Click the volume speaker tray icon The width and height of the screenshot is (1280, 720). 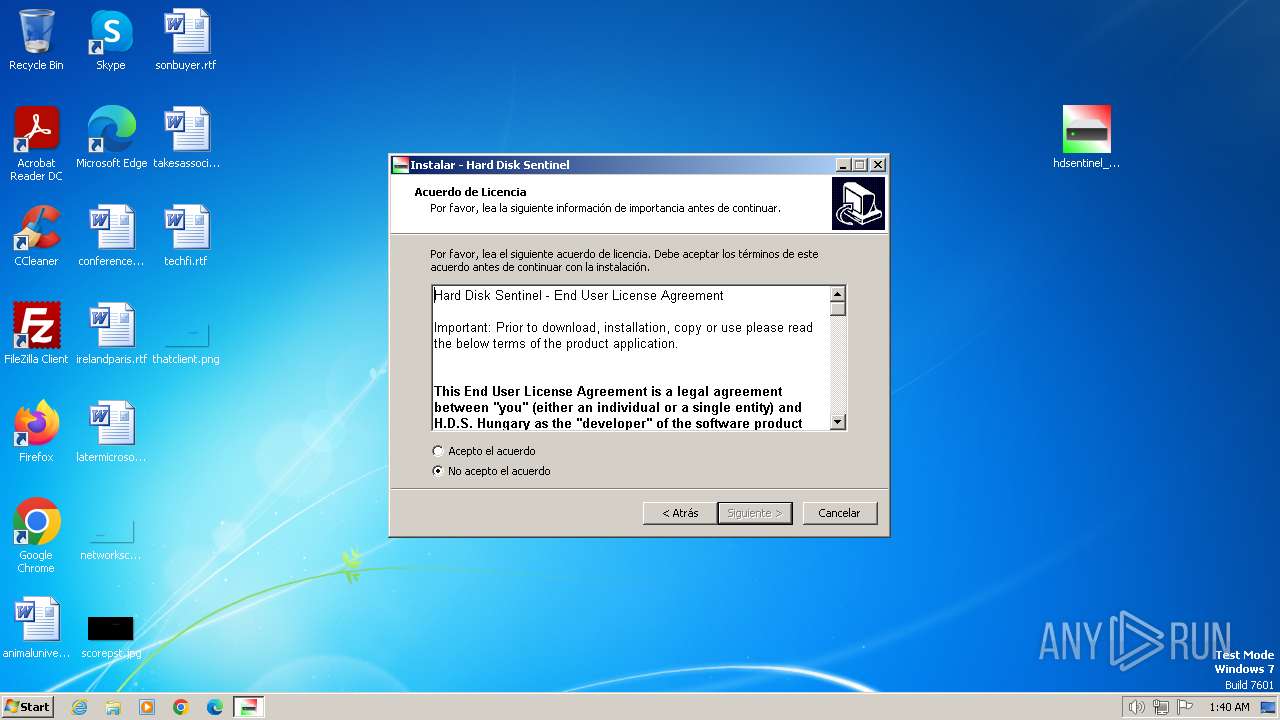click(1136, 707)
